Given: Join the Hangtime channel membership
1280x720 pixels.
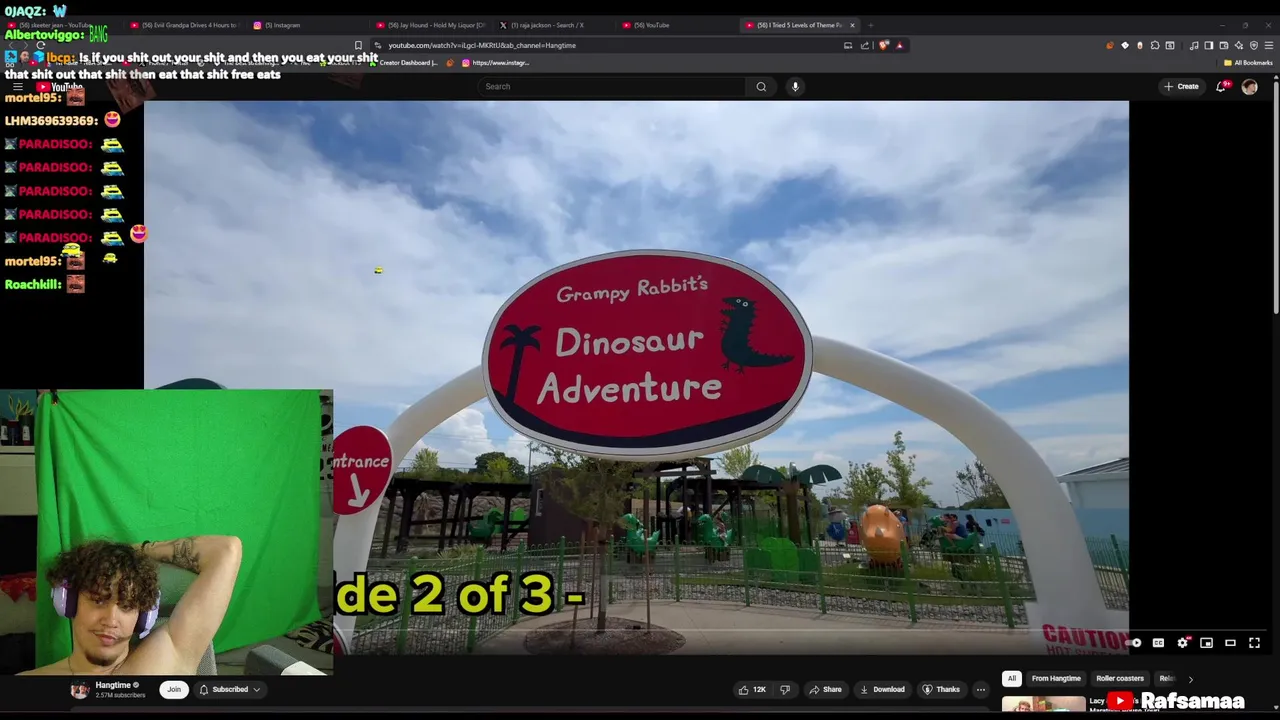Looking at the screenshot, I should pyautogui.click(x=174, y=689).
